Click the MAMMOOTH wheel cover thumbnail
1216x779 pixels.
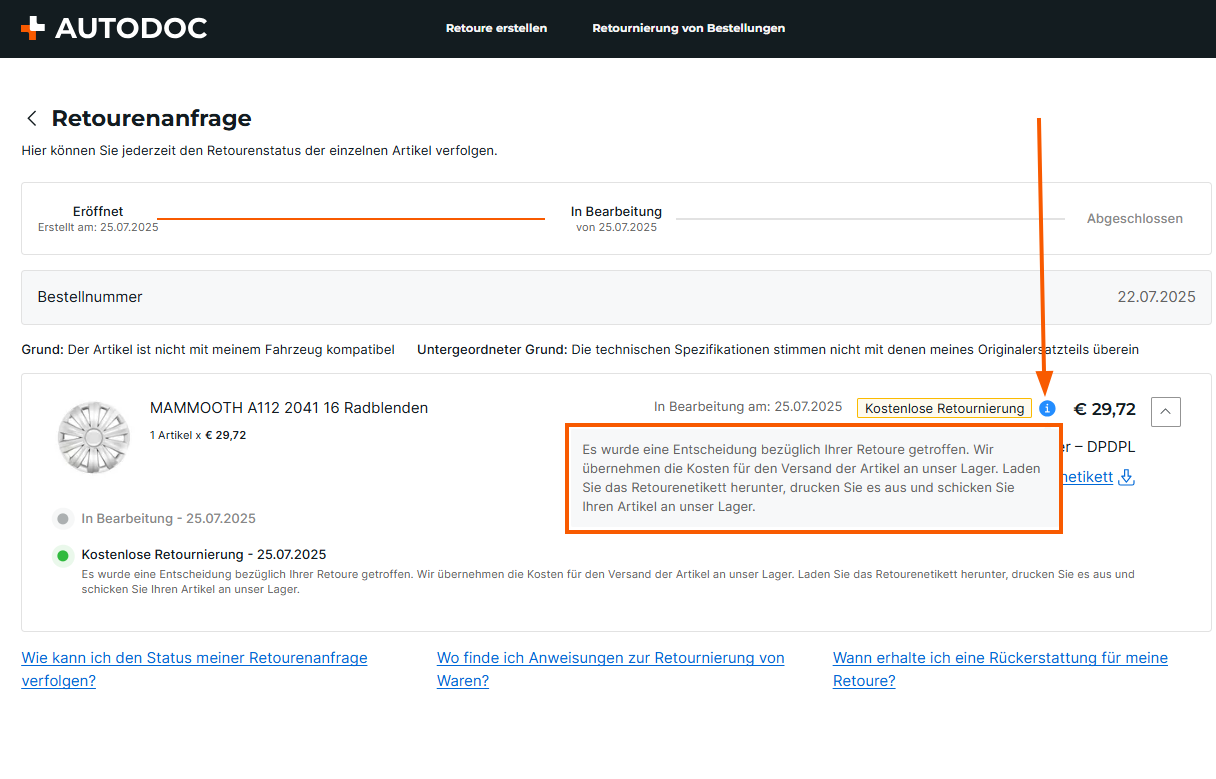pyautogui.click(x=94, y=437)
